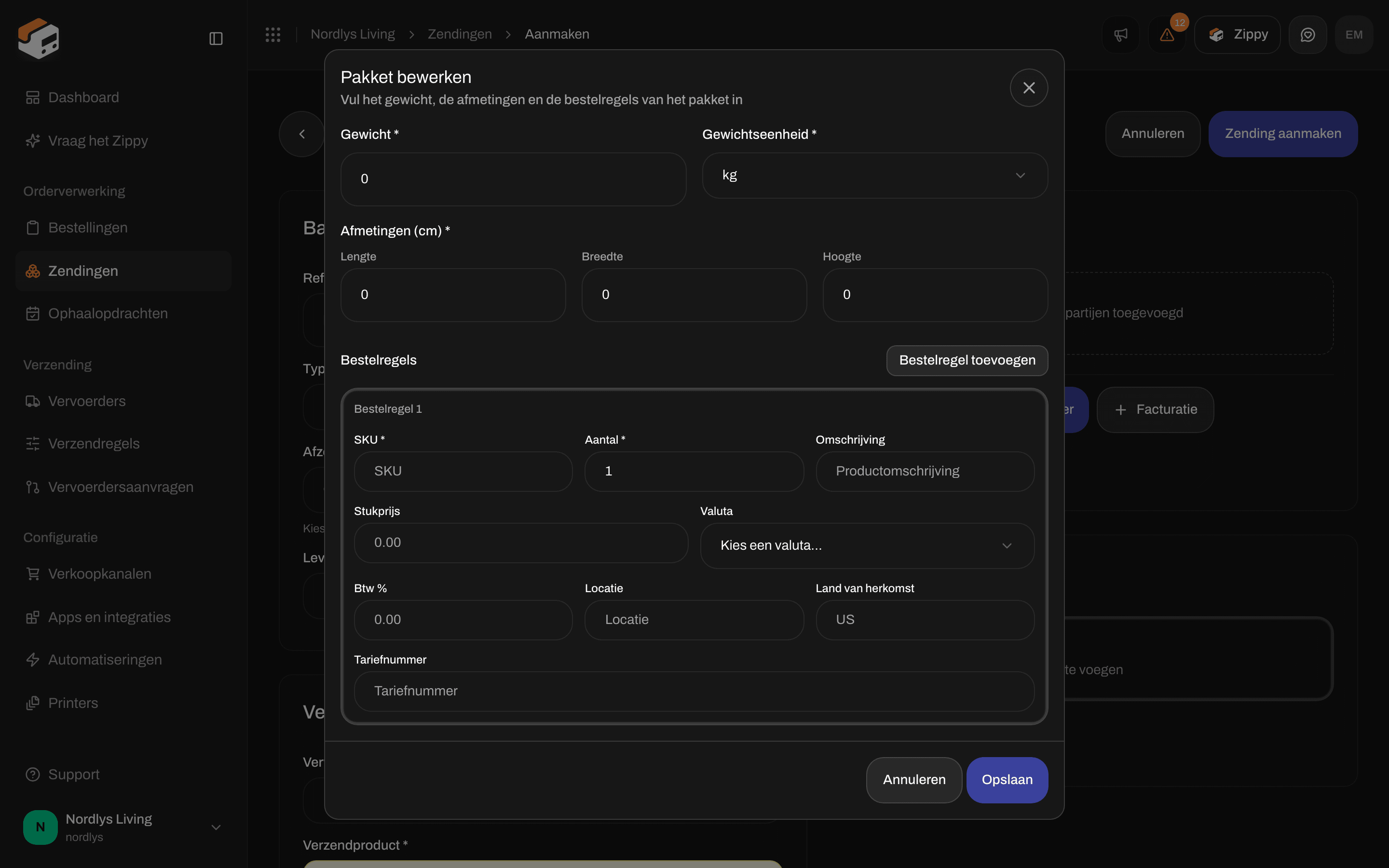Screen dimensions: 1389x868
Task: Click Zending aanmaken button
Action: pos(1283,134)
